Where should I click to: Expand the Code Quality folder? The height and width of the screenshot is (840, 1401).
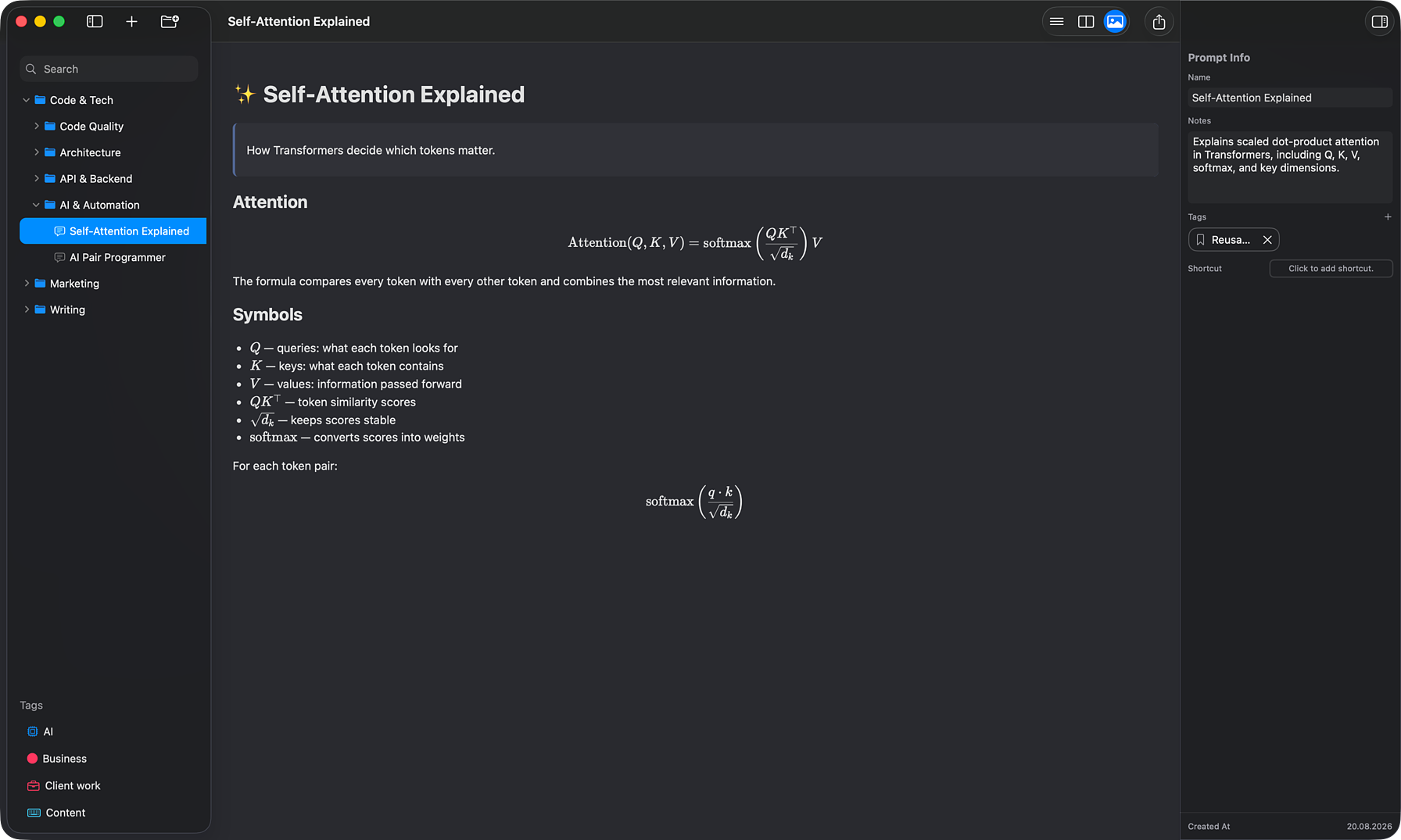click(36, 126)
